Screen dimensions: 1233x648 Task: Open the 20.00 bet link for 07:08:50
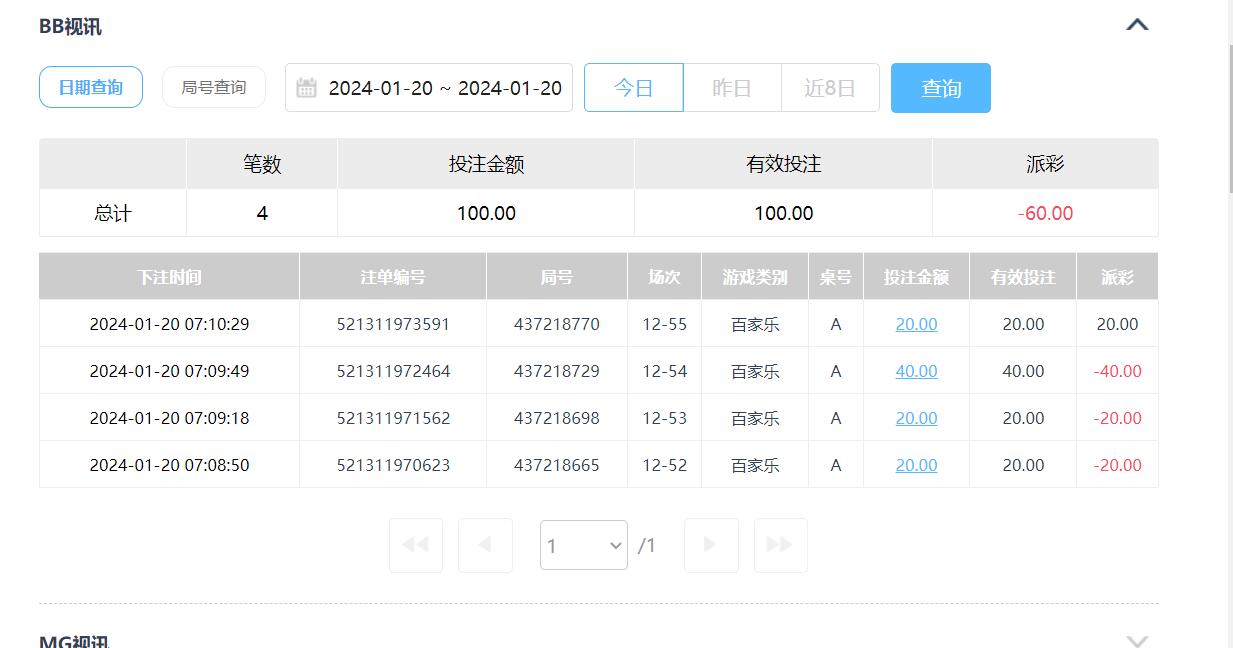tap(916, 465)
